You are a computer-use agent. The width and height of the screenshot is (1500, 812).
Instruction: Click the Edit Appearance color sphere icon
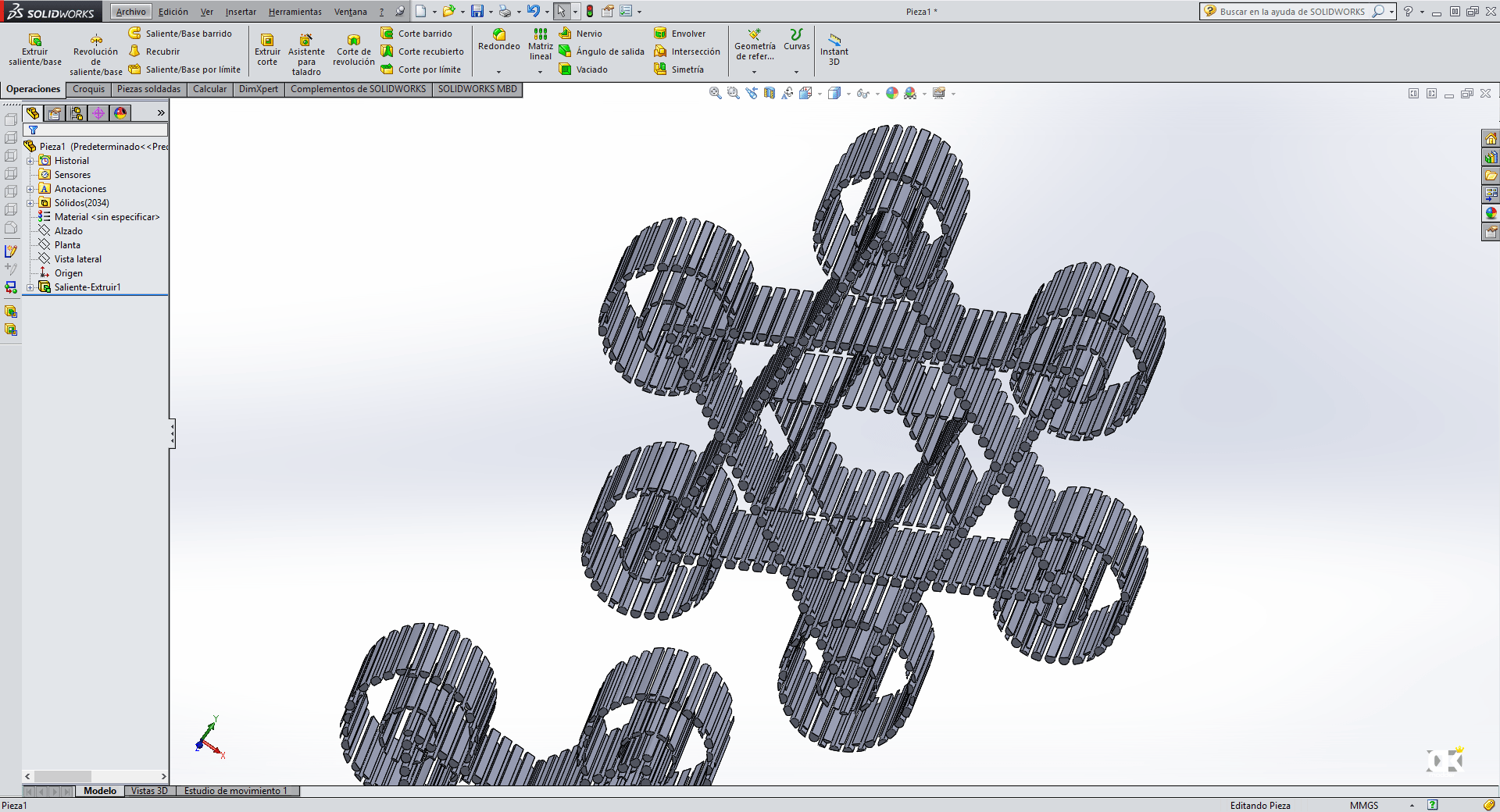point(891,93)
